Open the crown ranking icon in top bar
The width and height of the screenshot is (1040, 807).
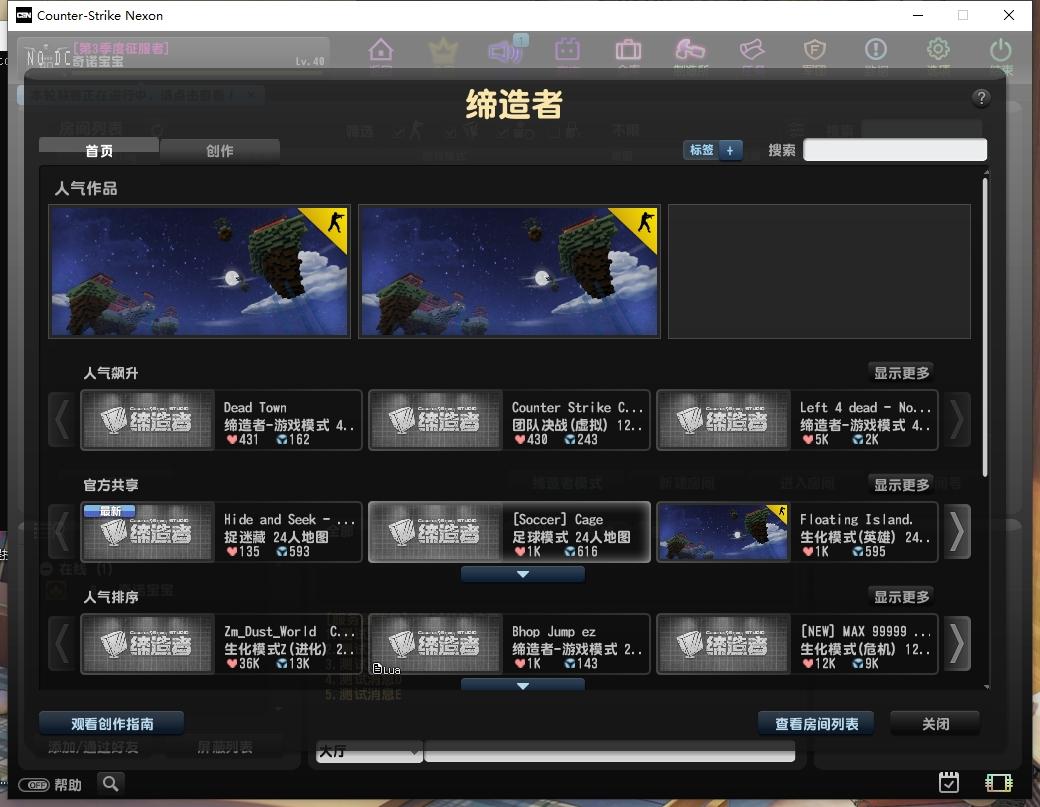pos(442,50)
